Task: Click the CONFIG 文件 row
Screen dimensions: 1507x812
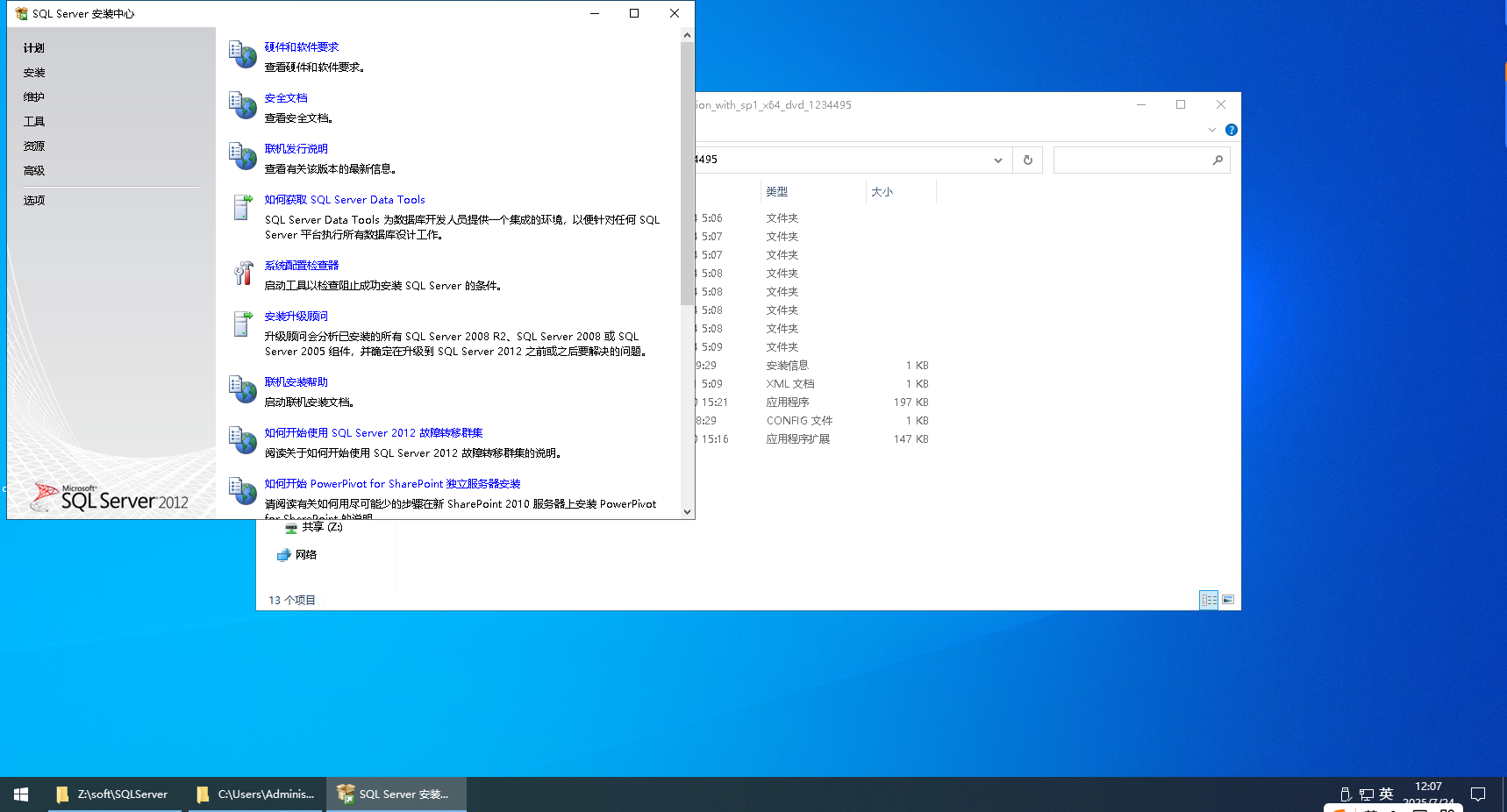Action: (x=799, y=421)
